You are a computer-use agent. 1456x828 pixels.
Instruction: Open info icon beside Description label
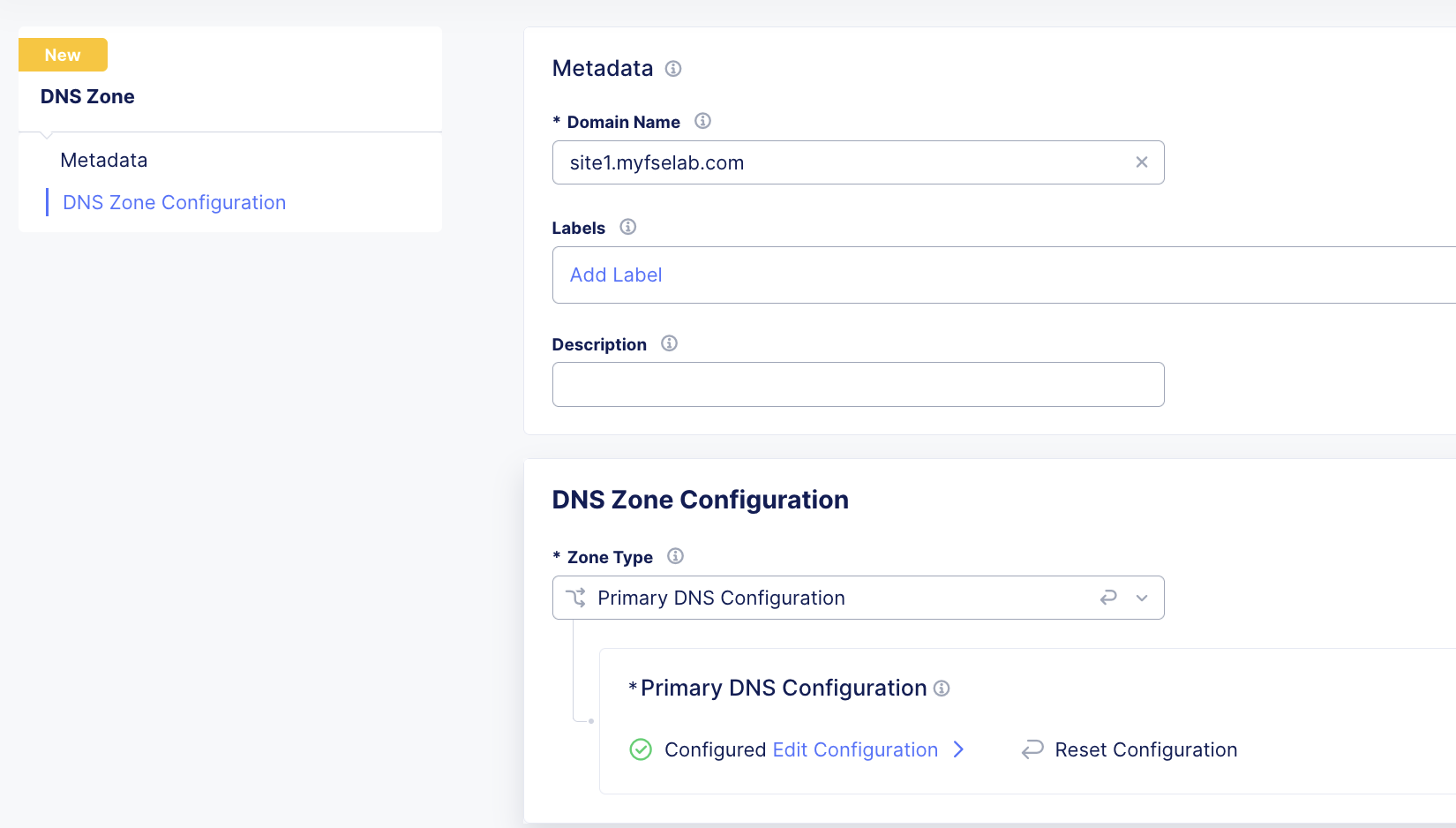point(669,343)
